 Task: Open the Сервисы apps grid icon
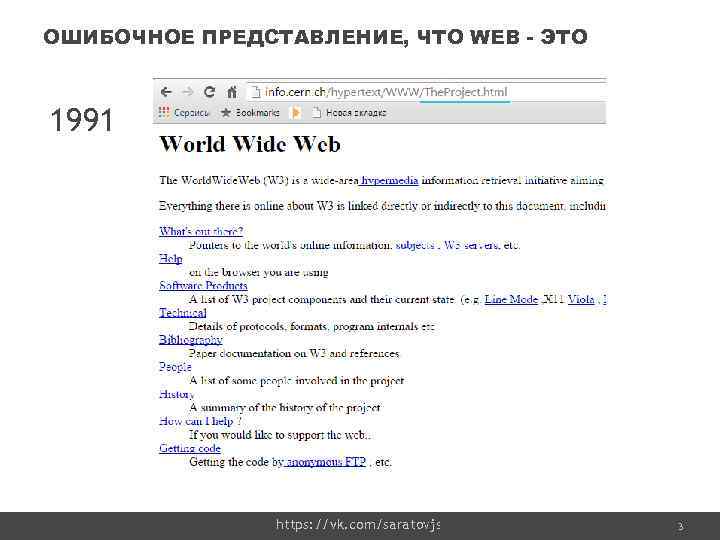pyautogui.click(x=164, y=112)
